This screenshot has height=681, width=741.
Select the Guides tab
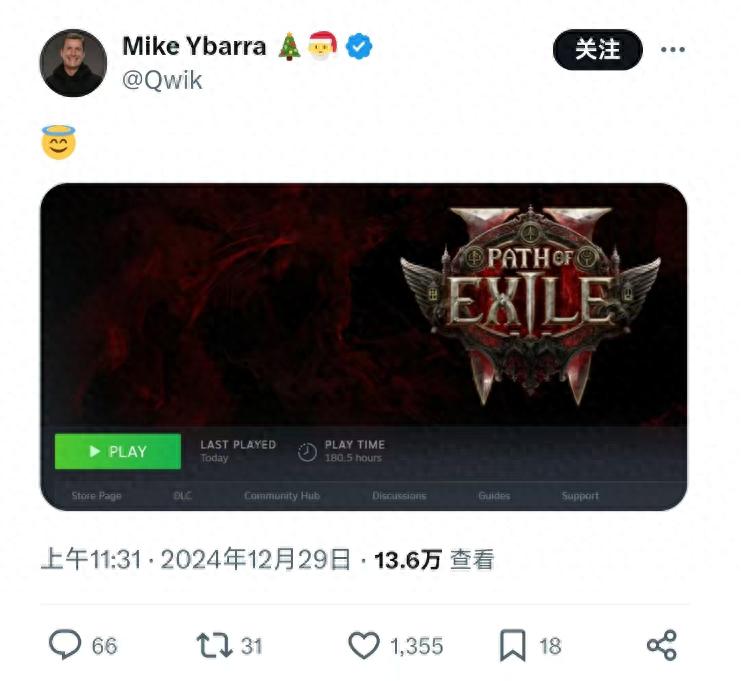point(494,496)
